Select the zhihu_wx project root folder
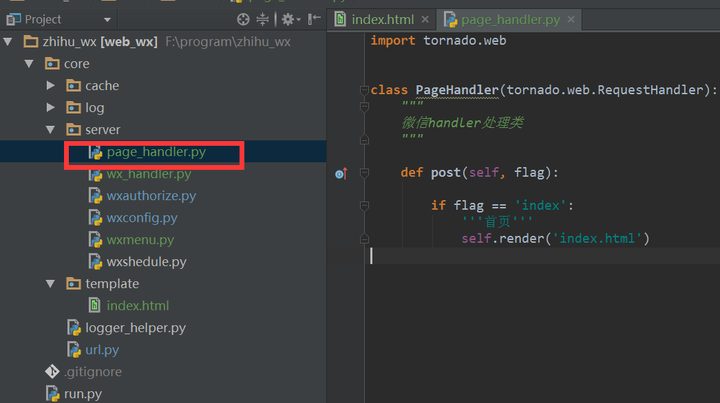Image resolution: width=720 pixels, height=403 pixels. pos(31,42)
